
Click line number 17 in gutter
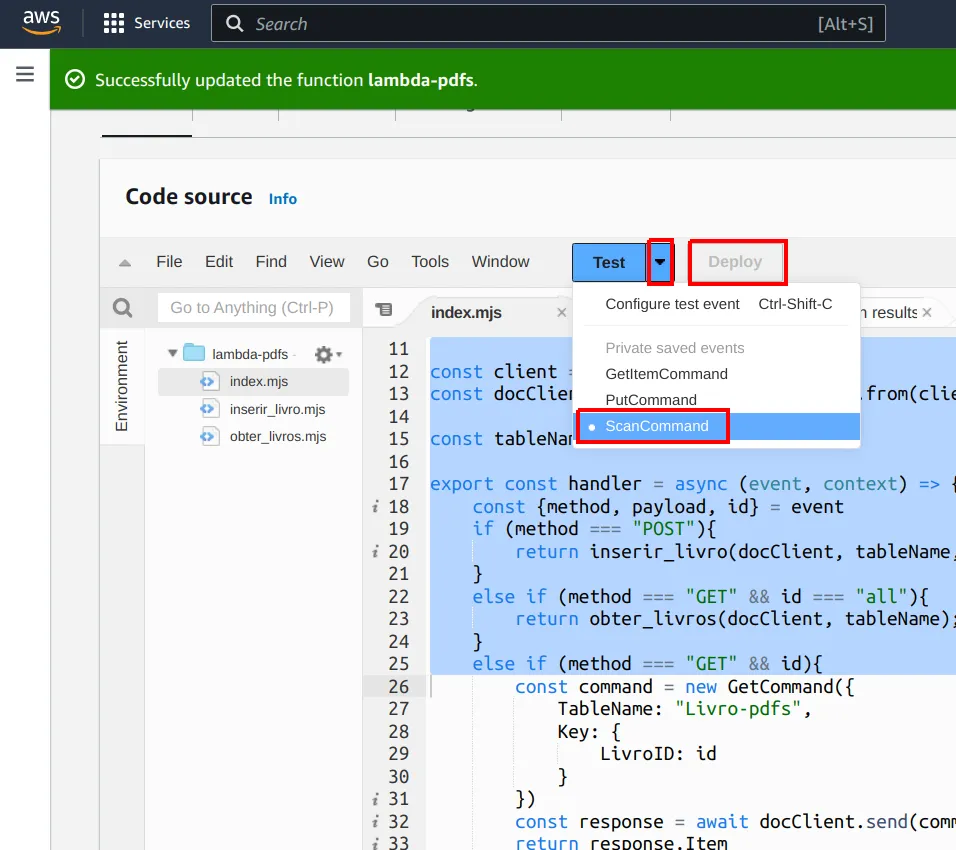coord(399,484)
